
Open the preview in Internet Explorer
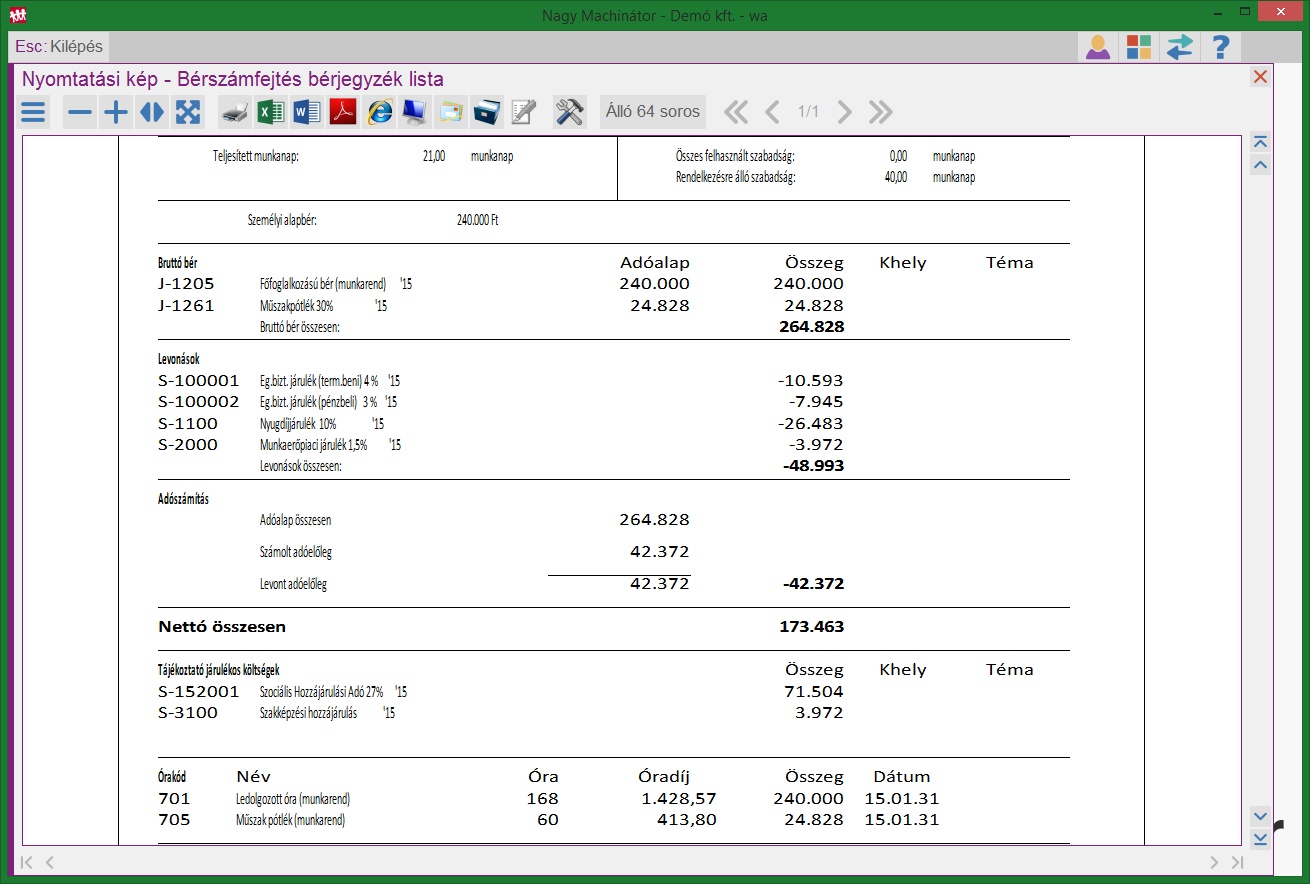pyautogui.click(x=379, y=112)
